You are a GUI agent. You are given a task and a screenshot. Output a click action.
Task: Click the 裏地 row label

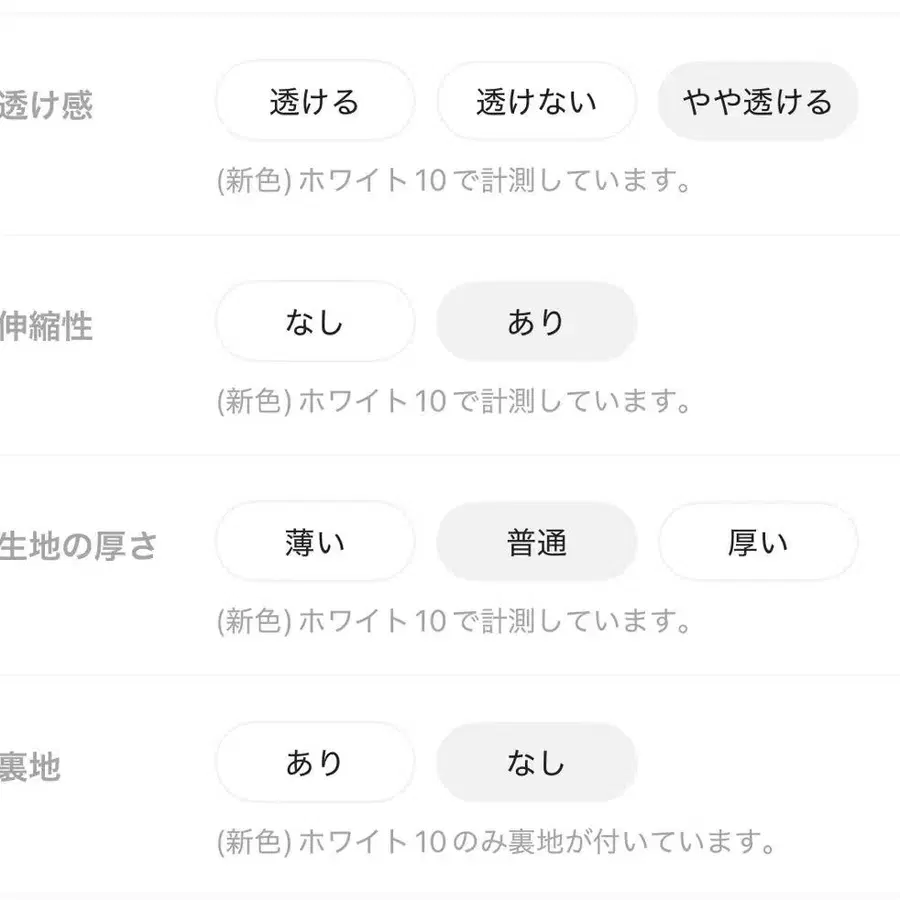(30, 767)
